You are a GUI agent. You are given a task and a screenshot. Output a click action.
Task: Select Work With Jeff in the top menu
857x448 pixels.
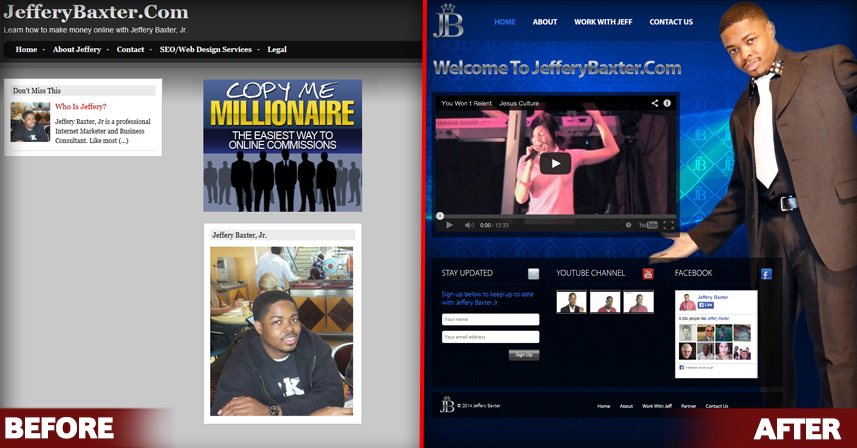[603, 22]
